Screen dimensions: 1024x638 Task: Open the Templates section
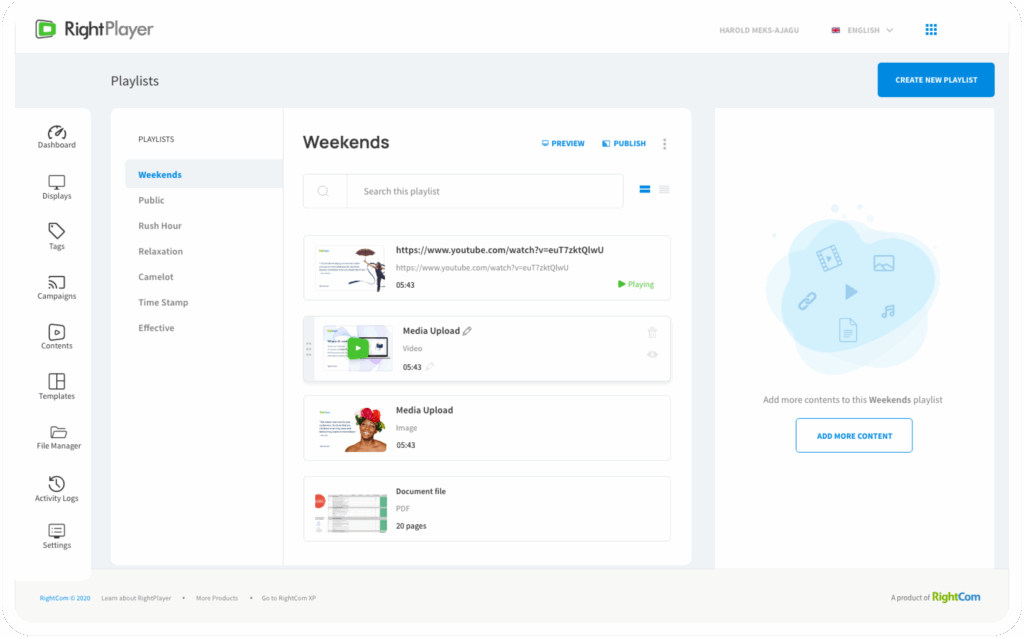click(57, 387)
